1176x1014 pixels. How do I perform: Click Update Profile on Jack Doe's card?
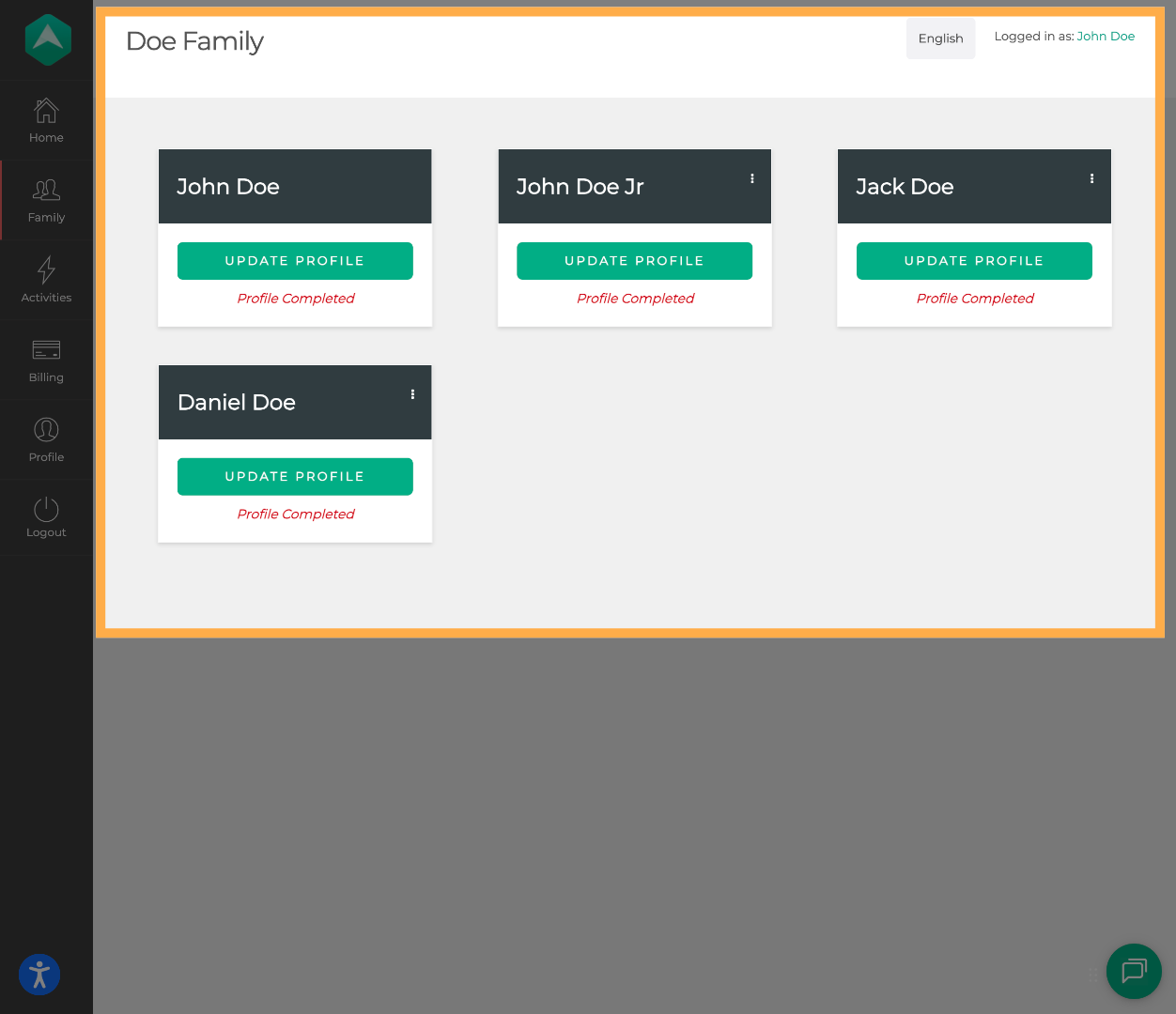(x=974, y=261)
